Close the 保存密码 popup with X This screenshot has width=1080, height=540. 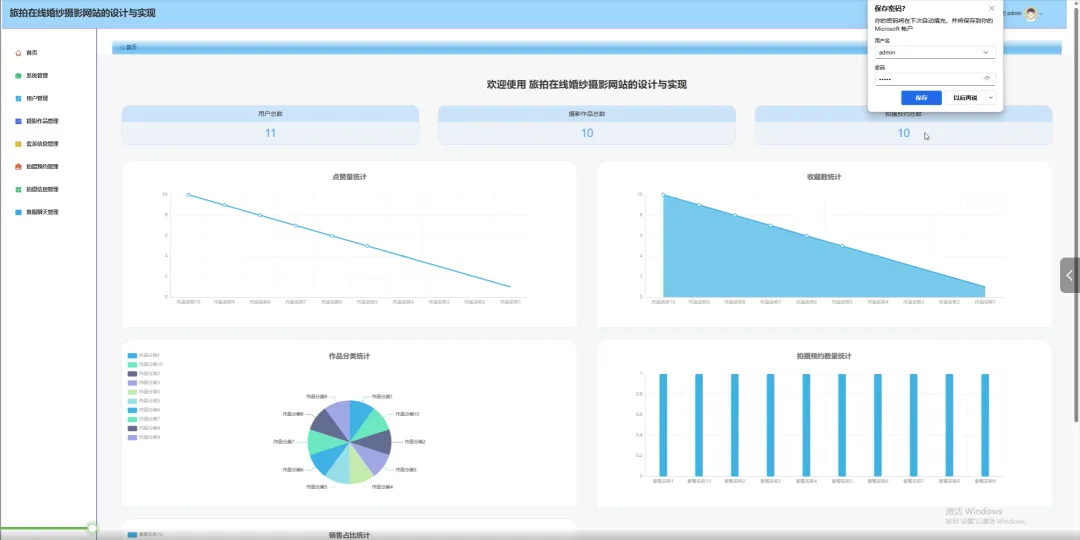(x=991, y=8)
